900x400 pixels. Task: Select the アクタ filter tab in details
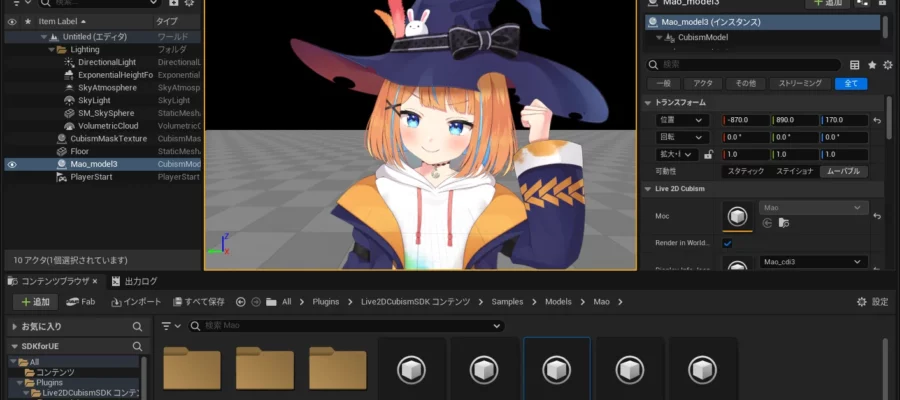(703, 83)
